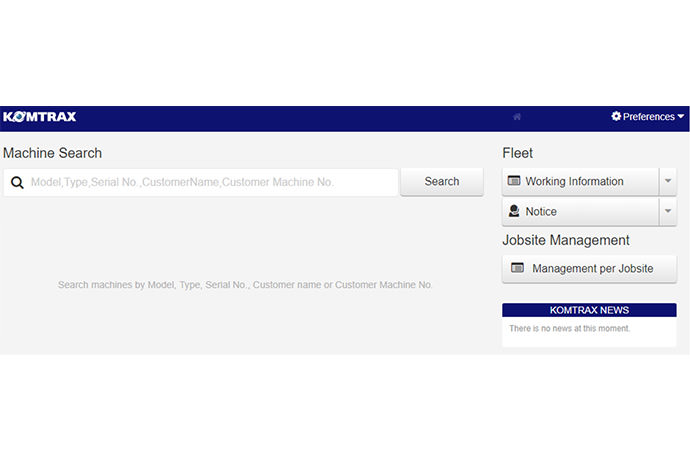Image resolution: width=690 pixels, height=460 pixels.
Task: Open Working Information under Fleet
Action: tap(574, 182)
